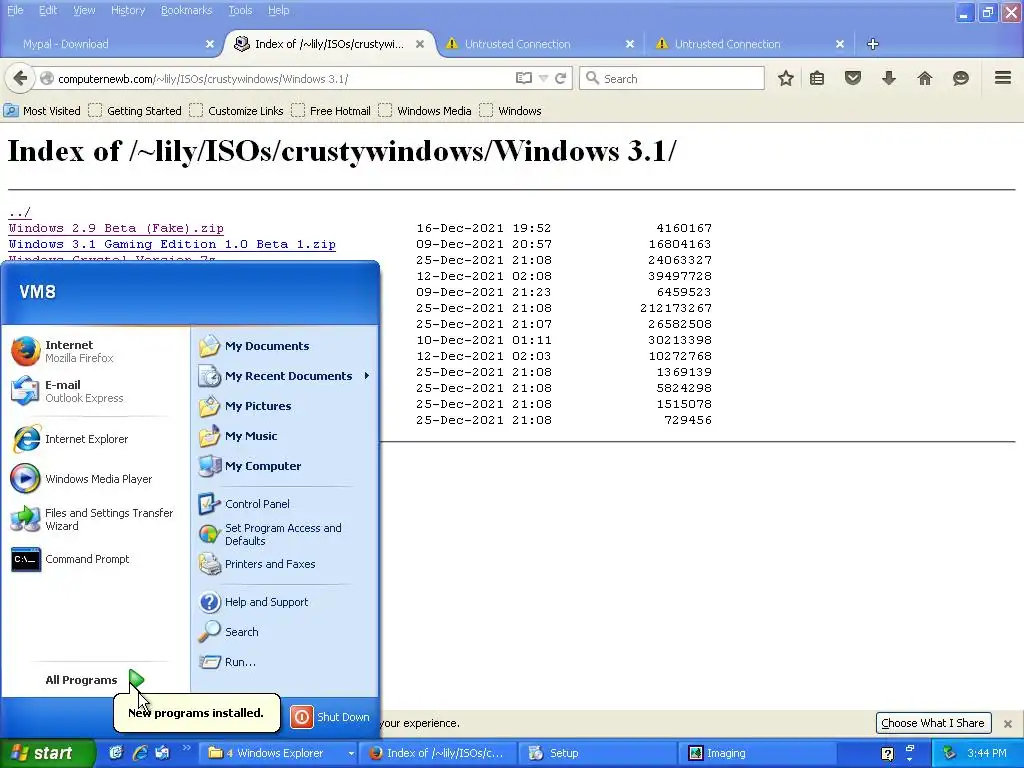The height and width of the screenshot is (768, 1024).
Task: Open Windows Explorer taskbar group dropdown
Action: click(x=351, y=753)
